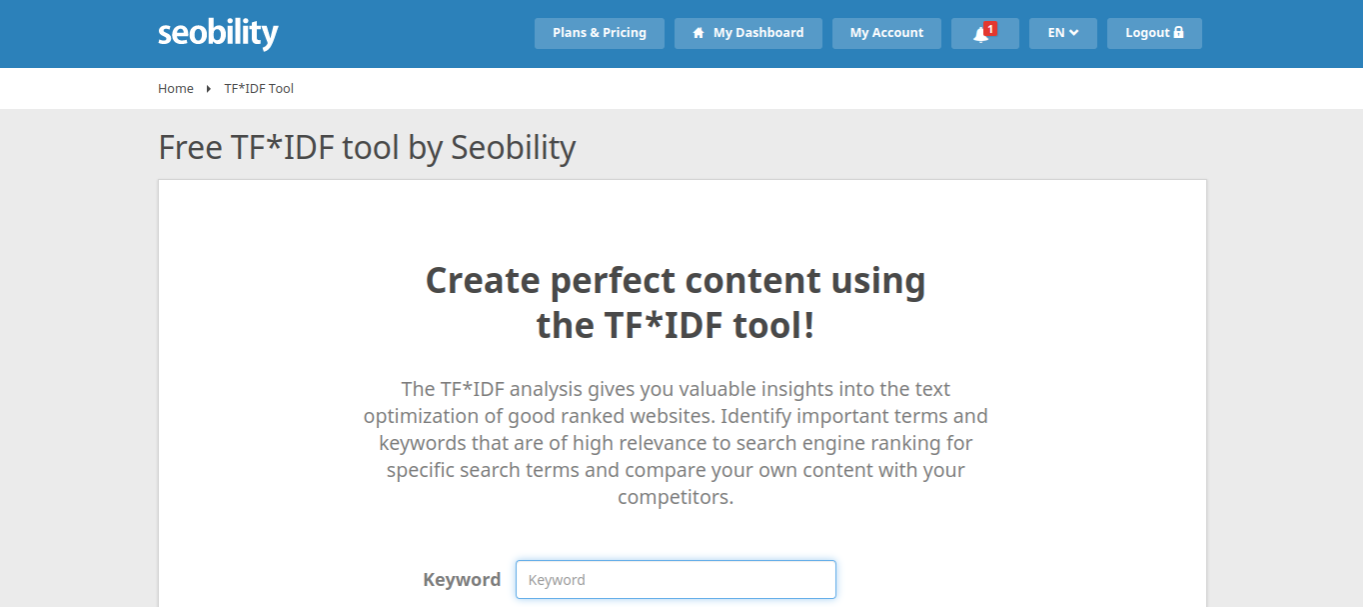Screen dimensions: 1363x607
Task: Click the breadcrumb arrow separator after Home
Action: (208, 89)
